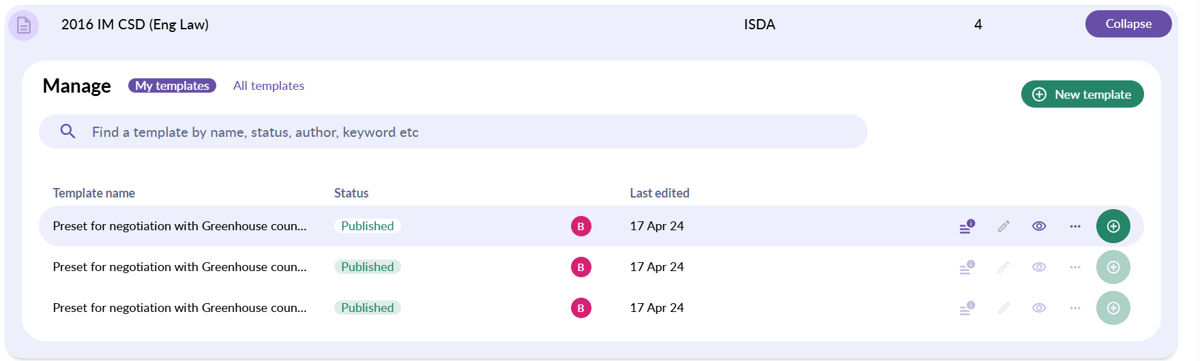Open the comments list icon in third row
Screen dimensions: 1200x361
point(966,309)
